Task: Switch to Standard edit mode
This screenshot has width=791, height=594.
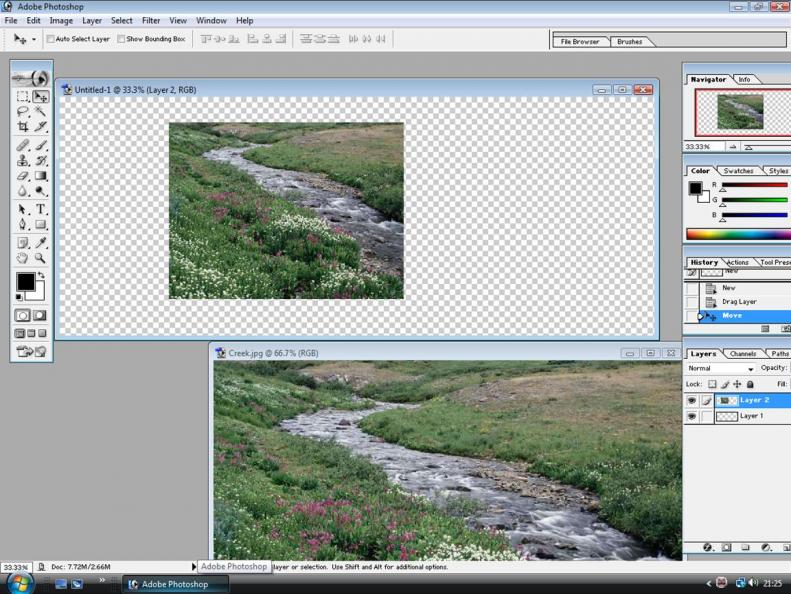Action: pyautogui.click(x=23, y=315)
